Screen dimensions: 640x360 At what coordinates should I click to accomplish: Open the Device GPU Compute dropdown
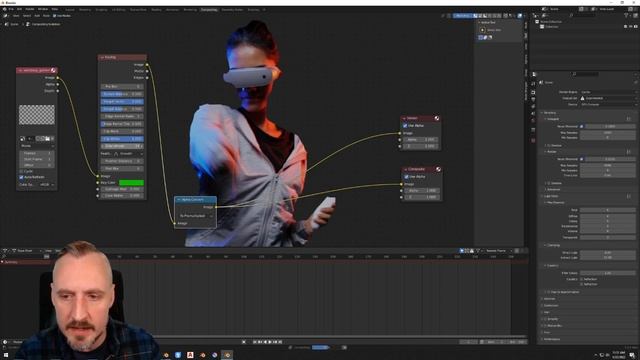click(608, 104)
